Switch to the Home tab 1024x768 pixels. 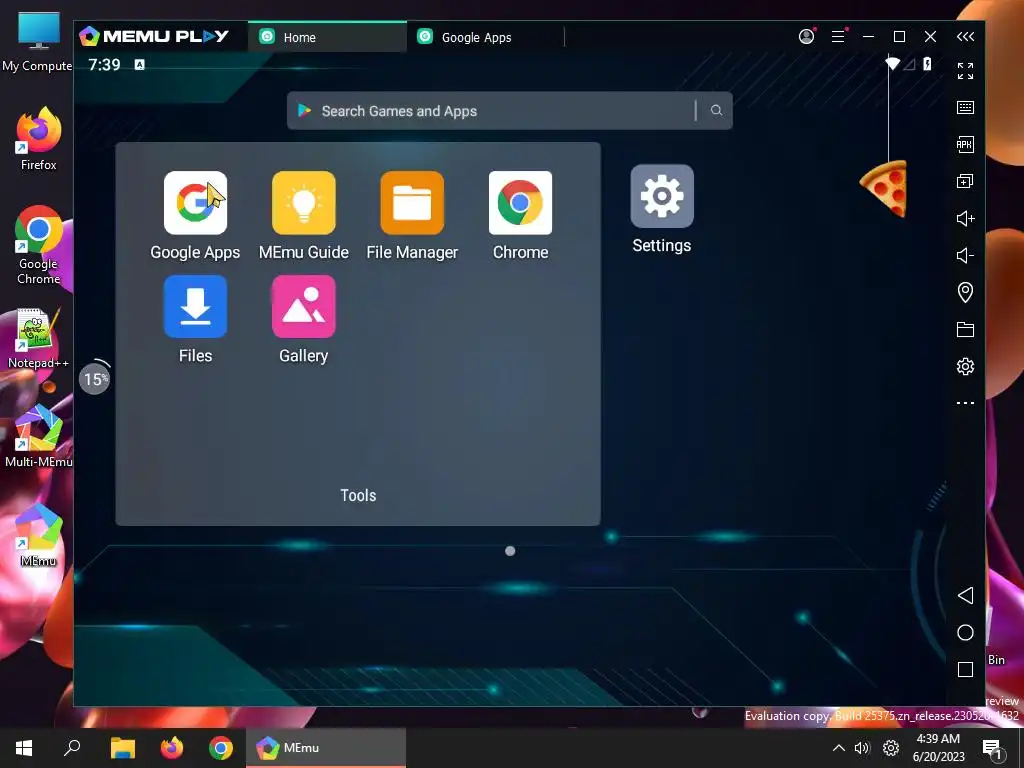tap(327, 37)
